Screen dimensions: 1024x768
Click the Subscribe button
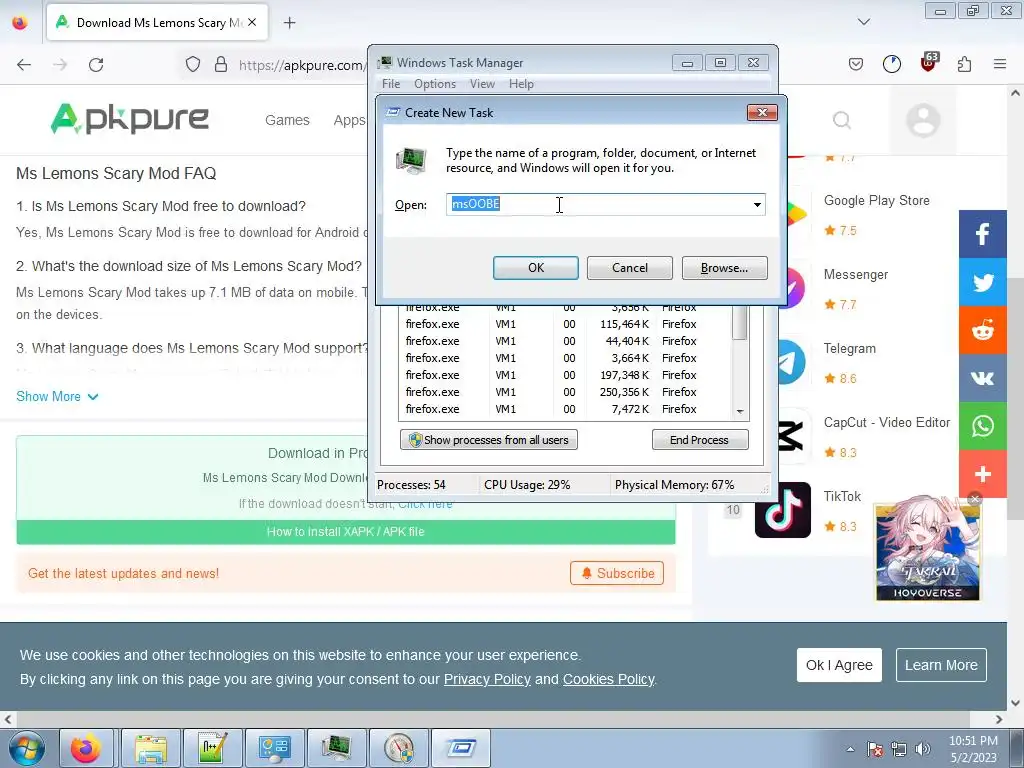617,573
